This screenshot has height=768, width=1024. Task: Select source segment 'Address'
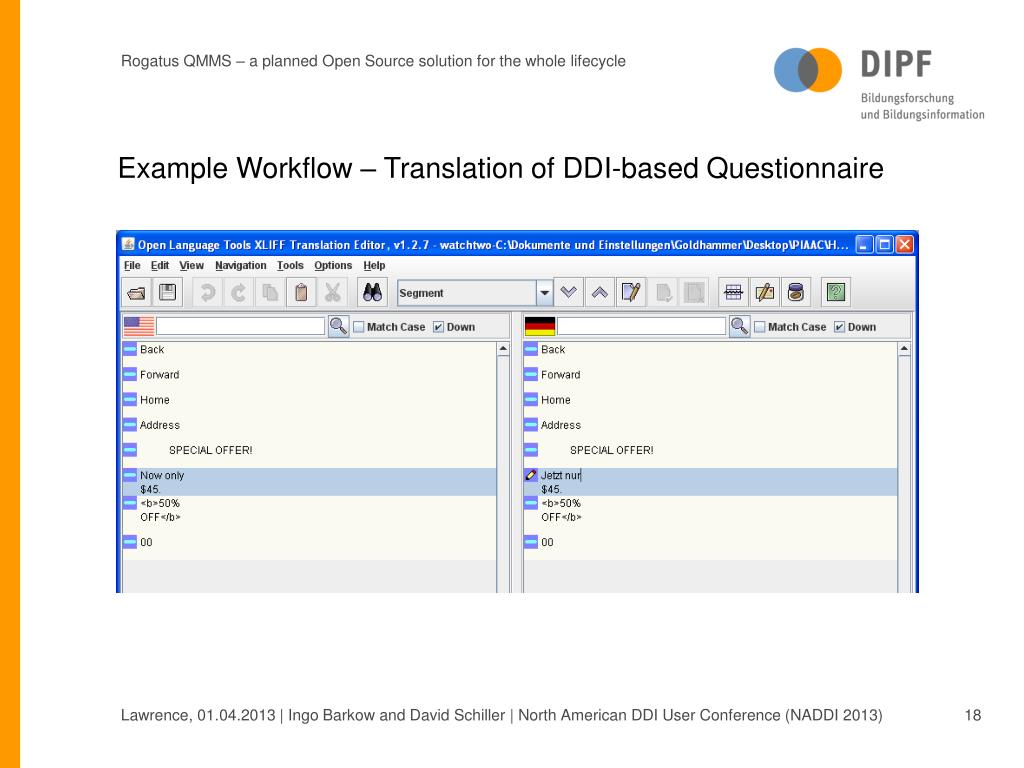coord(159,425)
